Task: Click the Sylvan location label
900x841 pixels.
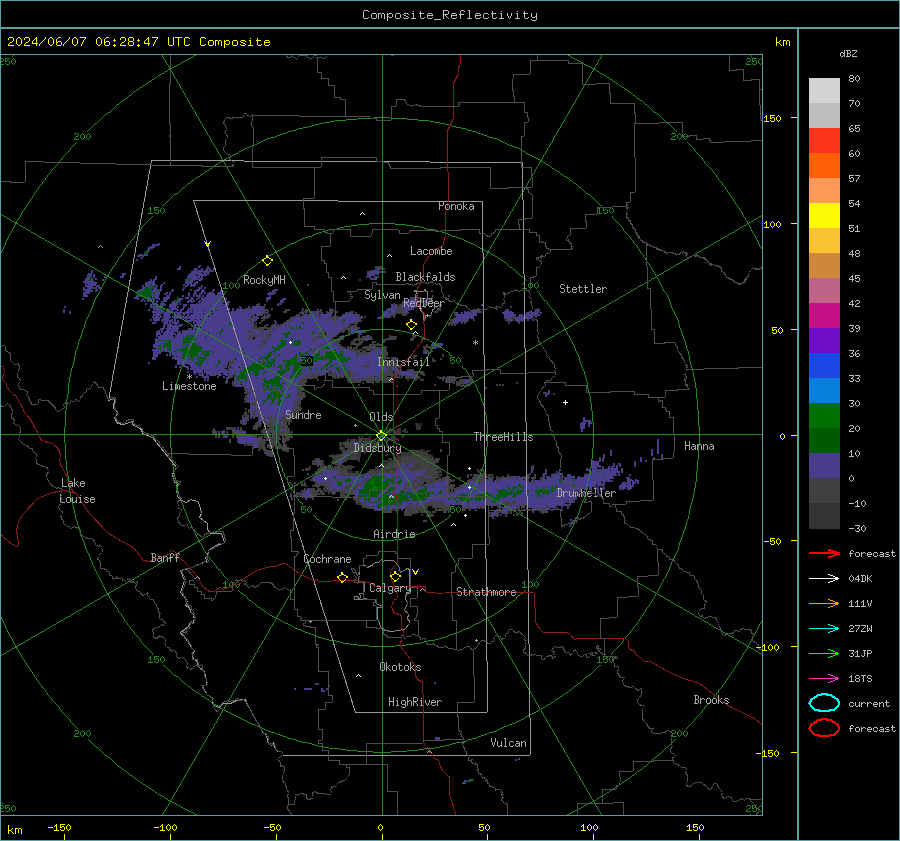Action: (382, 295)
